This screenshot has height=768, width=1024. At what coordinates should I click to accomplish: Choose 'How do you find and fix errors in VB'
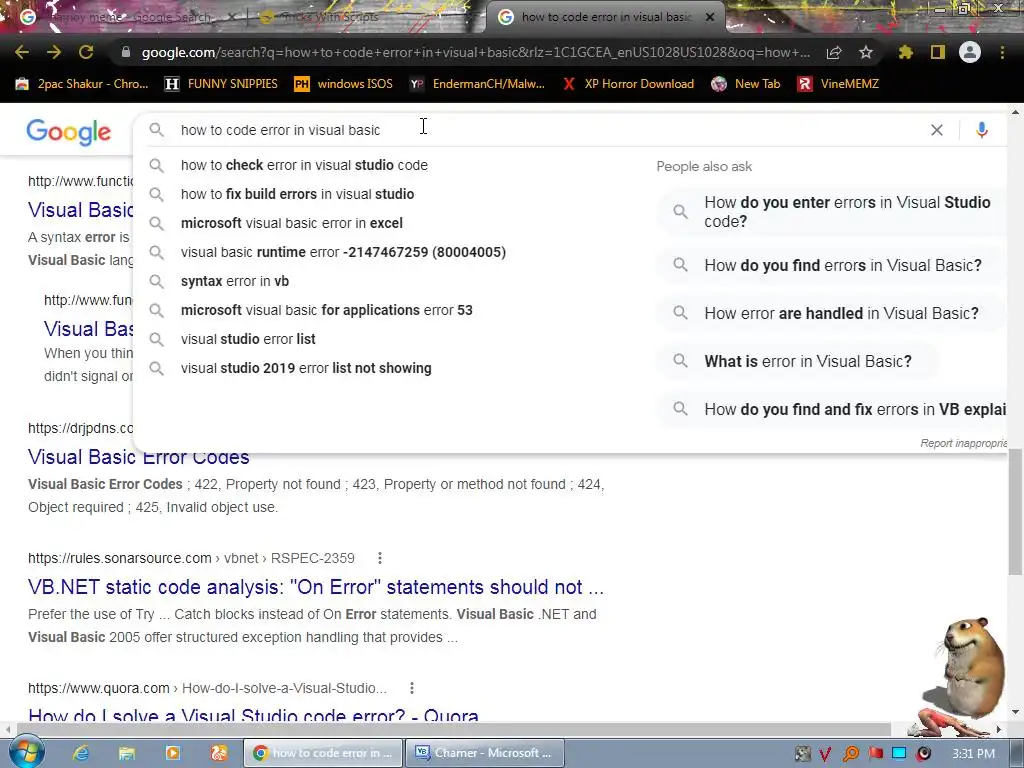point(833,409)
